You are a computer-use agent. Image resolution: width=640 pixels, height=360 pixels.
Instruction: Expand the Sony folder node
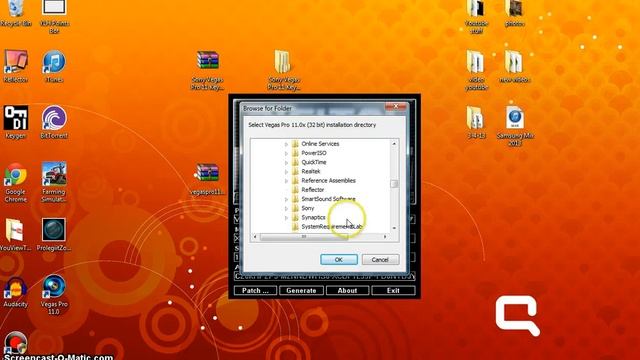click(286, 209)
